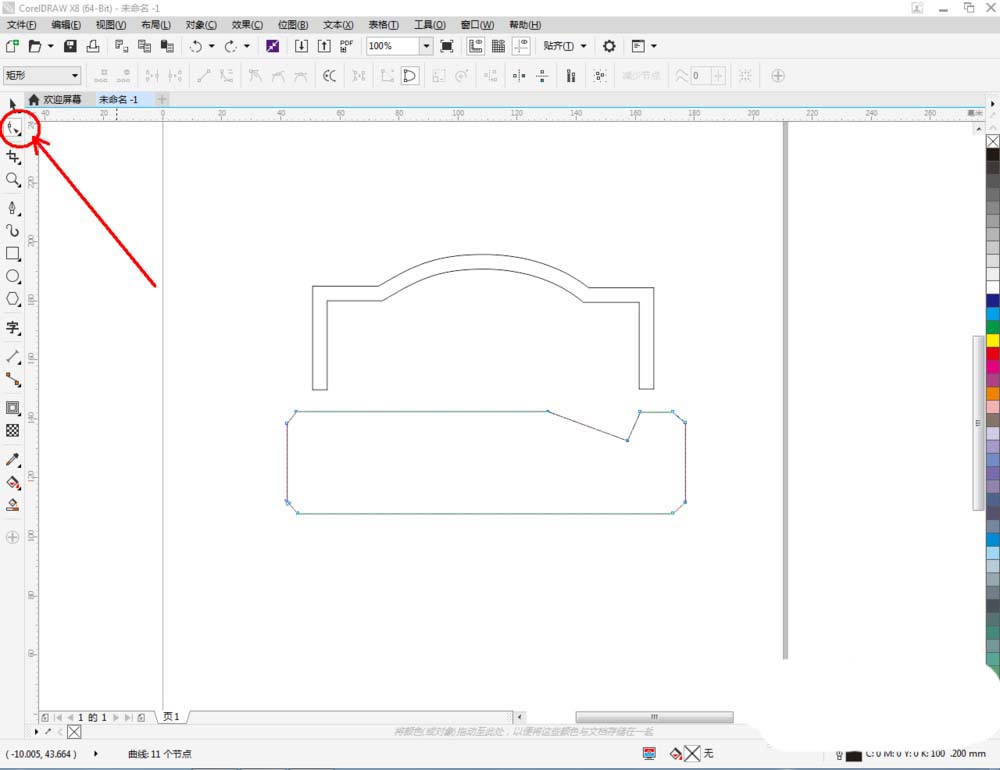Expand the Redo history dropdown arrow

point(247,46)
